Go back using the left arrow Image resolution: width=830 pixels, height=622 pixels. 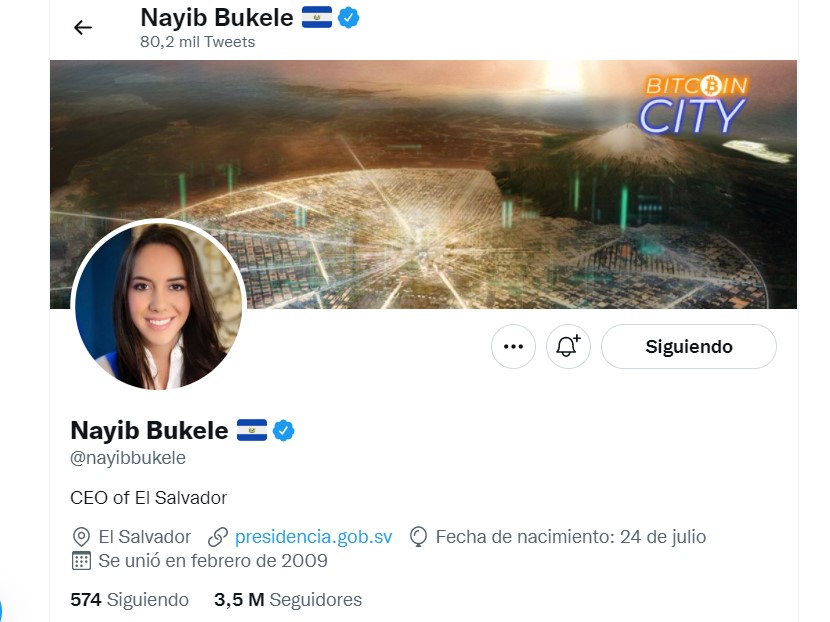coord(83,27)
